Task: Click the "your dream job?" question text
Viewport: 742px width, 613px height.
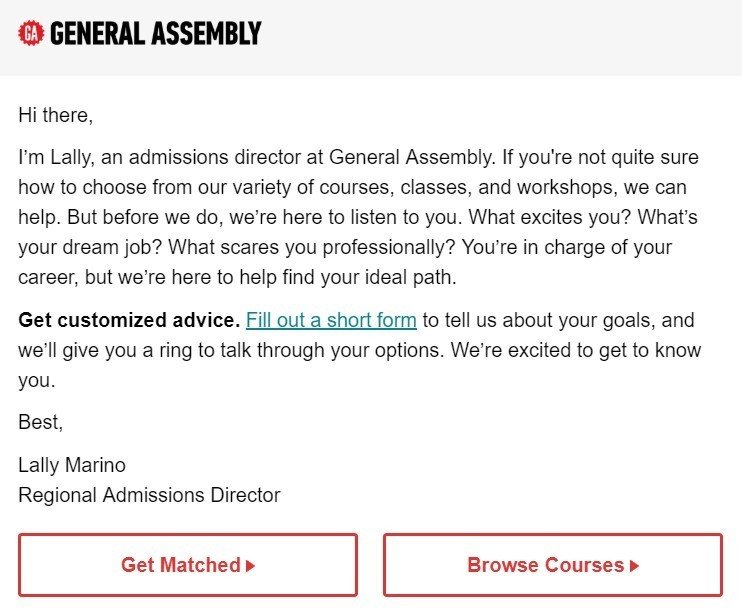Action: pyautogui.click(x=90, y=247)
